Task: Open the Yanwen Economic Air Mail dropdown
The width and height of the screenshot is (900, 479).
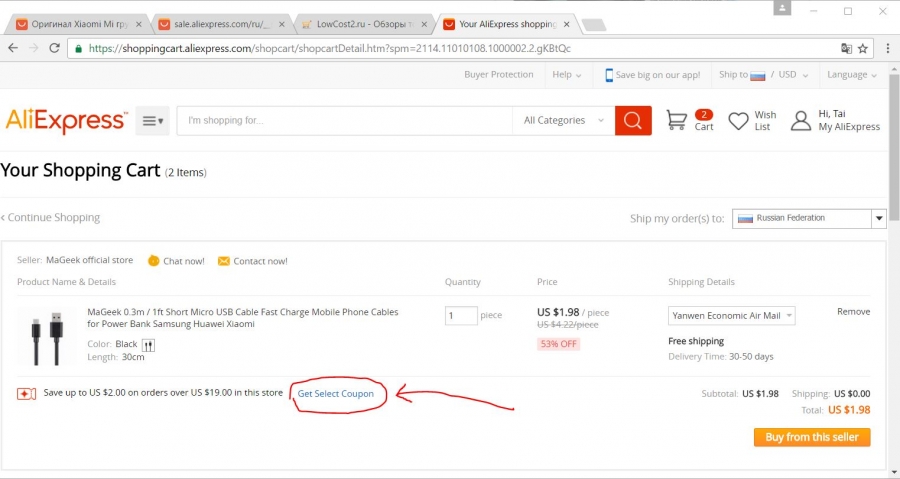Action: tap(731, 316)
